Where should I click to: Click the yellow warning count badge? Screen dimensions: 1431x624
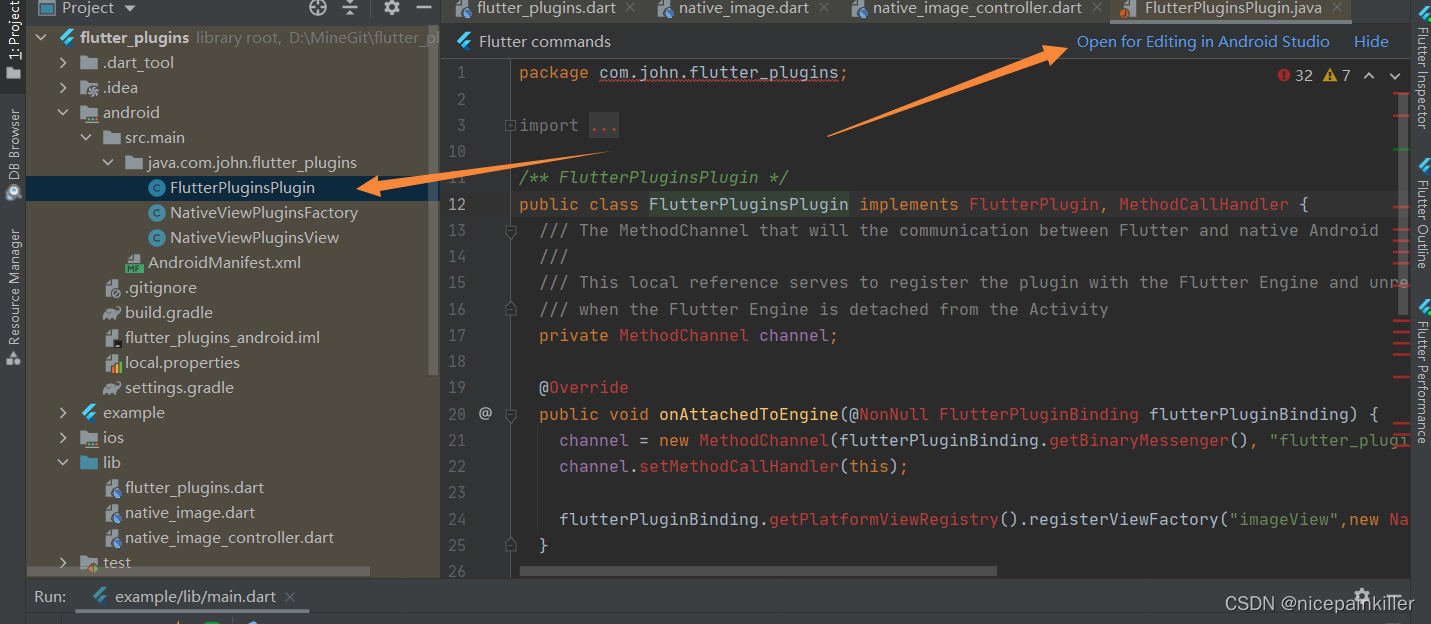tap(1334, 74)
